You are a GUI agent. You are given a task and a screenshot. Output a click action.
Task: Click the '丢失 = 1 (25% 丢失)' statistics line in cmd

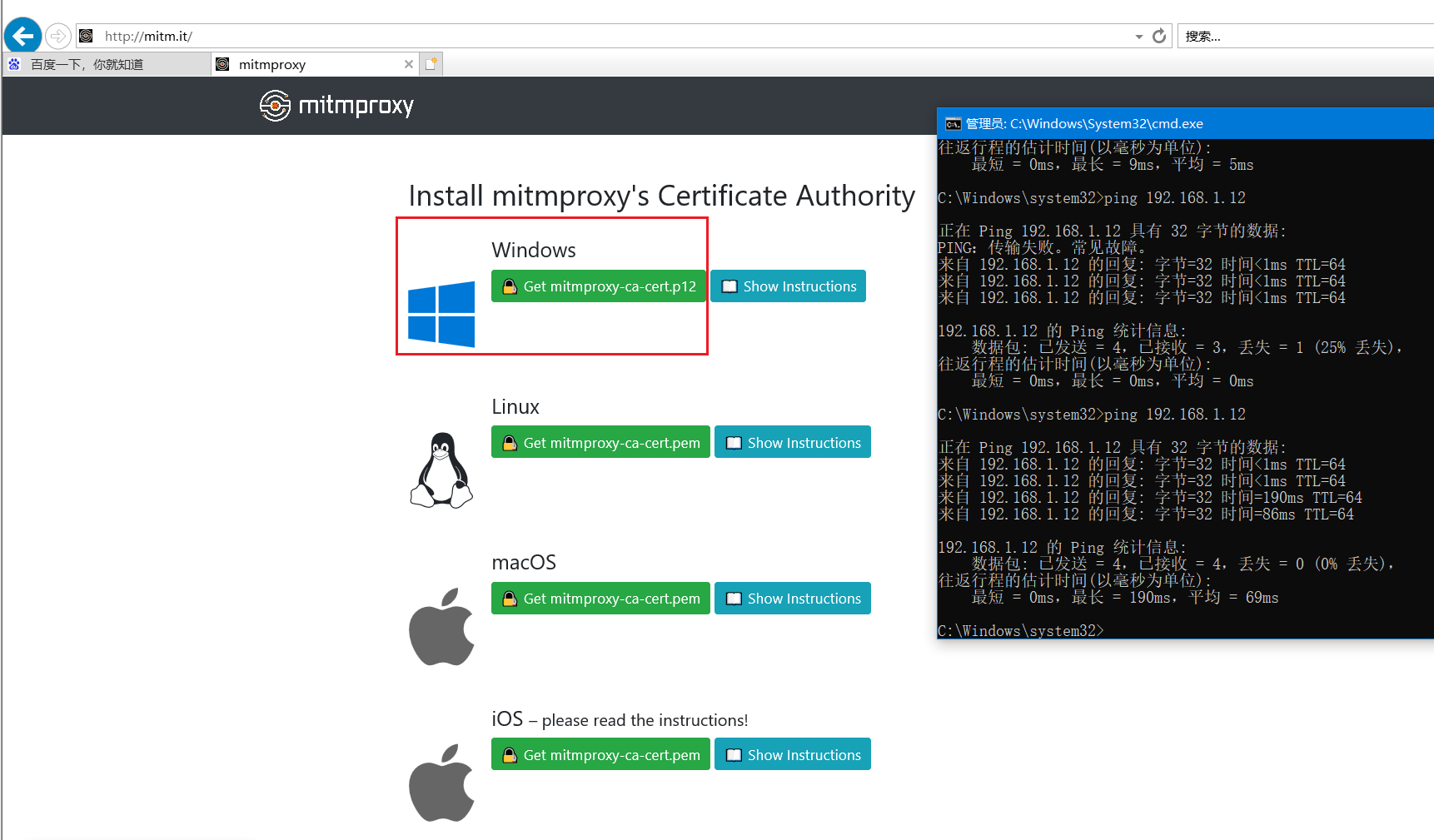(x=1188, y=348)
